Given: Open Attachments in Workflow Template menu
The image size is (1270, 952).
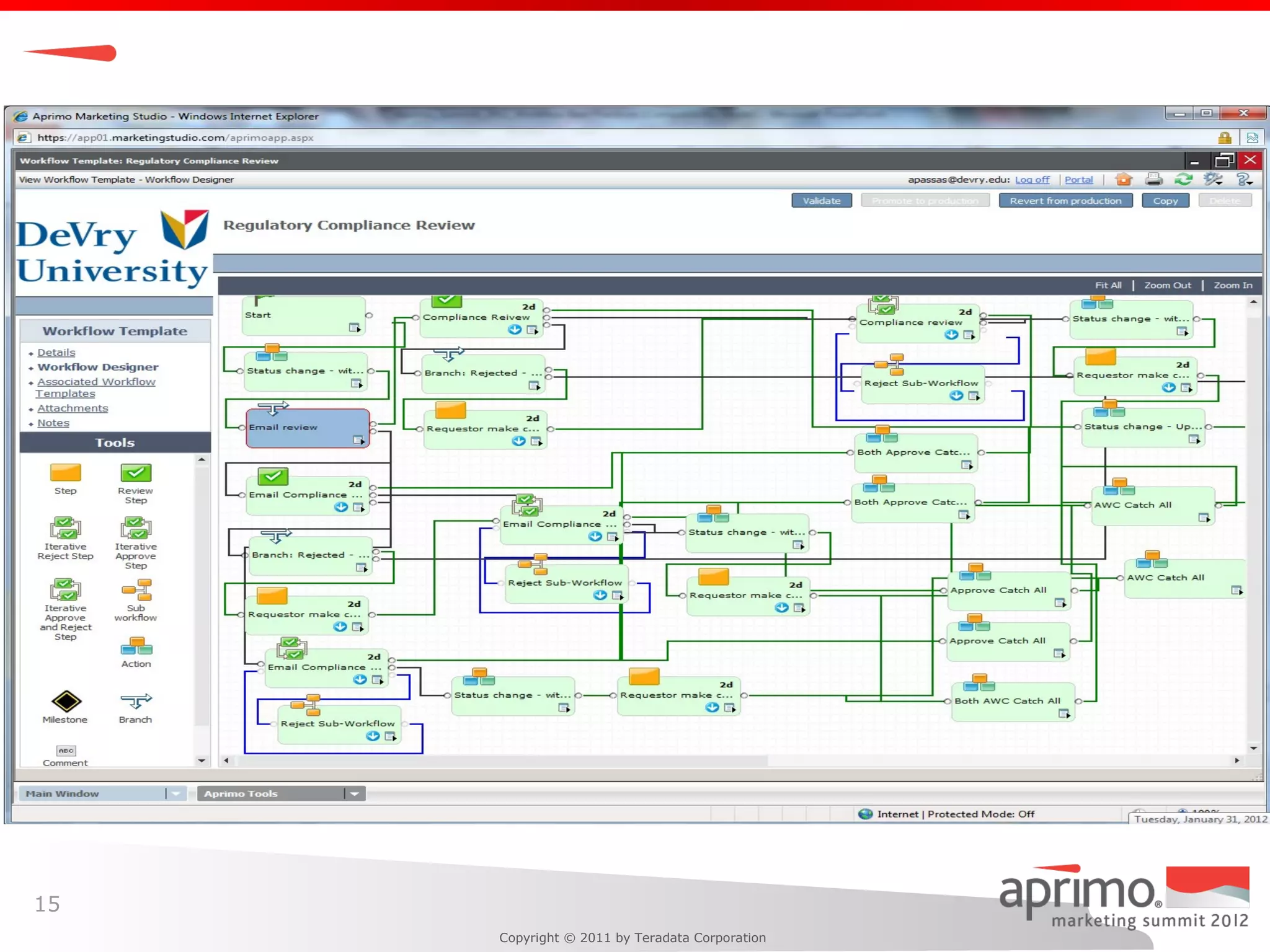Looking at the screenshot, I should pyautogui.click(x=72, y=408).
